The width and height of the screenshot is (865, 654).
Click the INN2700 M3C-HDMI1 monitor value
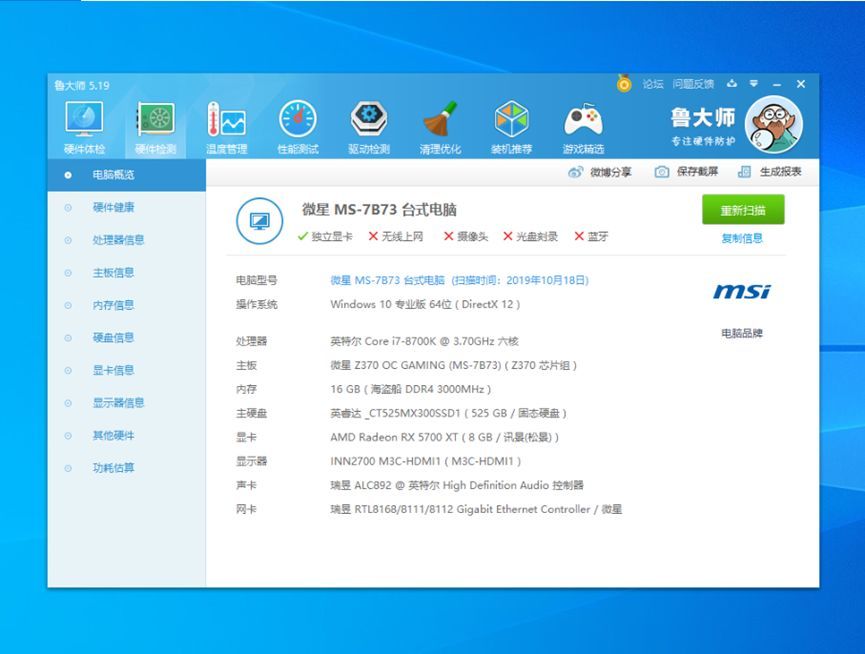426,461
